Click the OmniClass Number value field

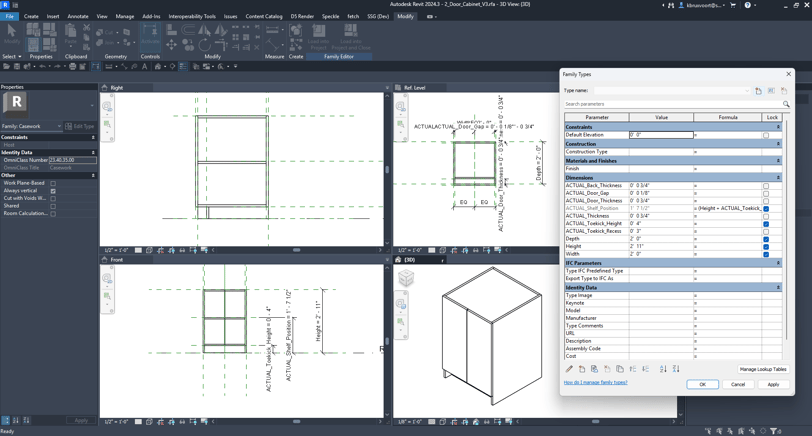[72, 160]
